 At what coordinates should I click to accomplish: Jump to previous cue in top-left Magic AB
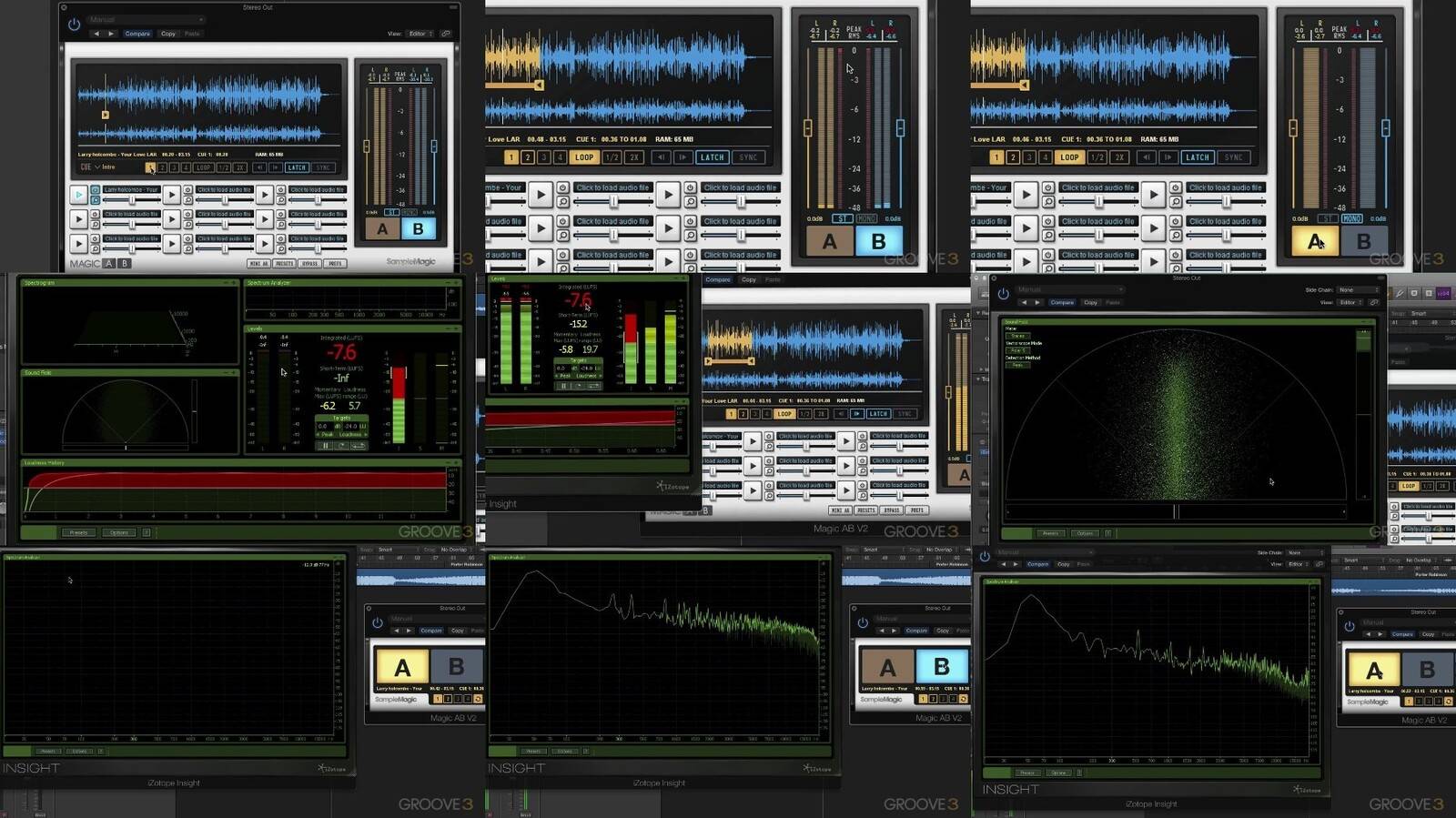tap(259, 167)
